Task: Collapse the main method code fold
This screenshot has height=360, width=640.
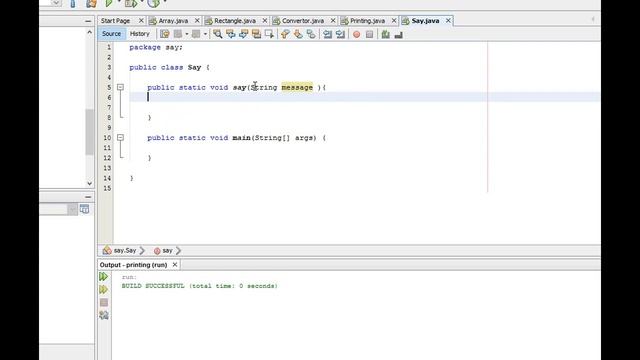Action: coord(120,138)
